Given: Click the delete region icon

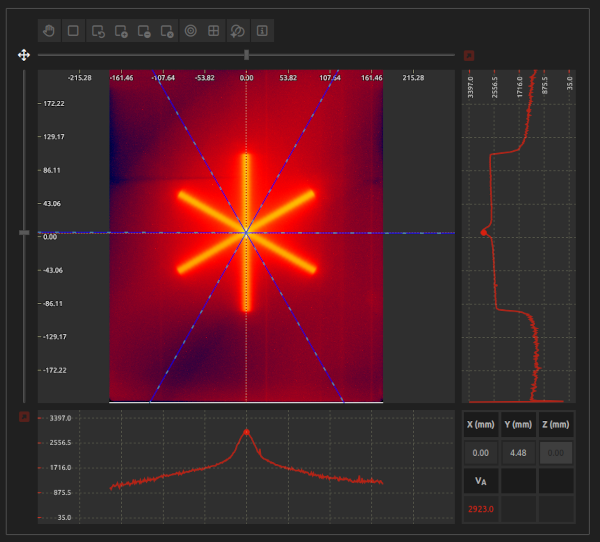Looking at the screenshot, I should pos(167,31).
